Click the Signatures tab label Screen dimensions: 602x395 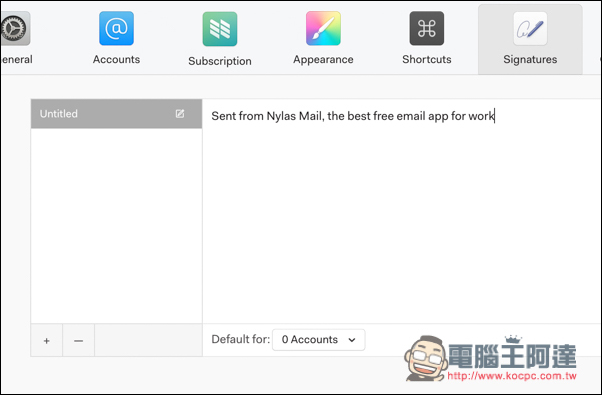[530, 59]
